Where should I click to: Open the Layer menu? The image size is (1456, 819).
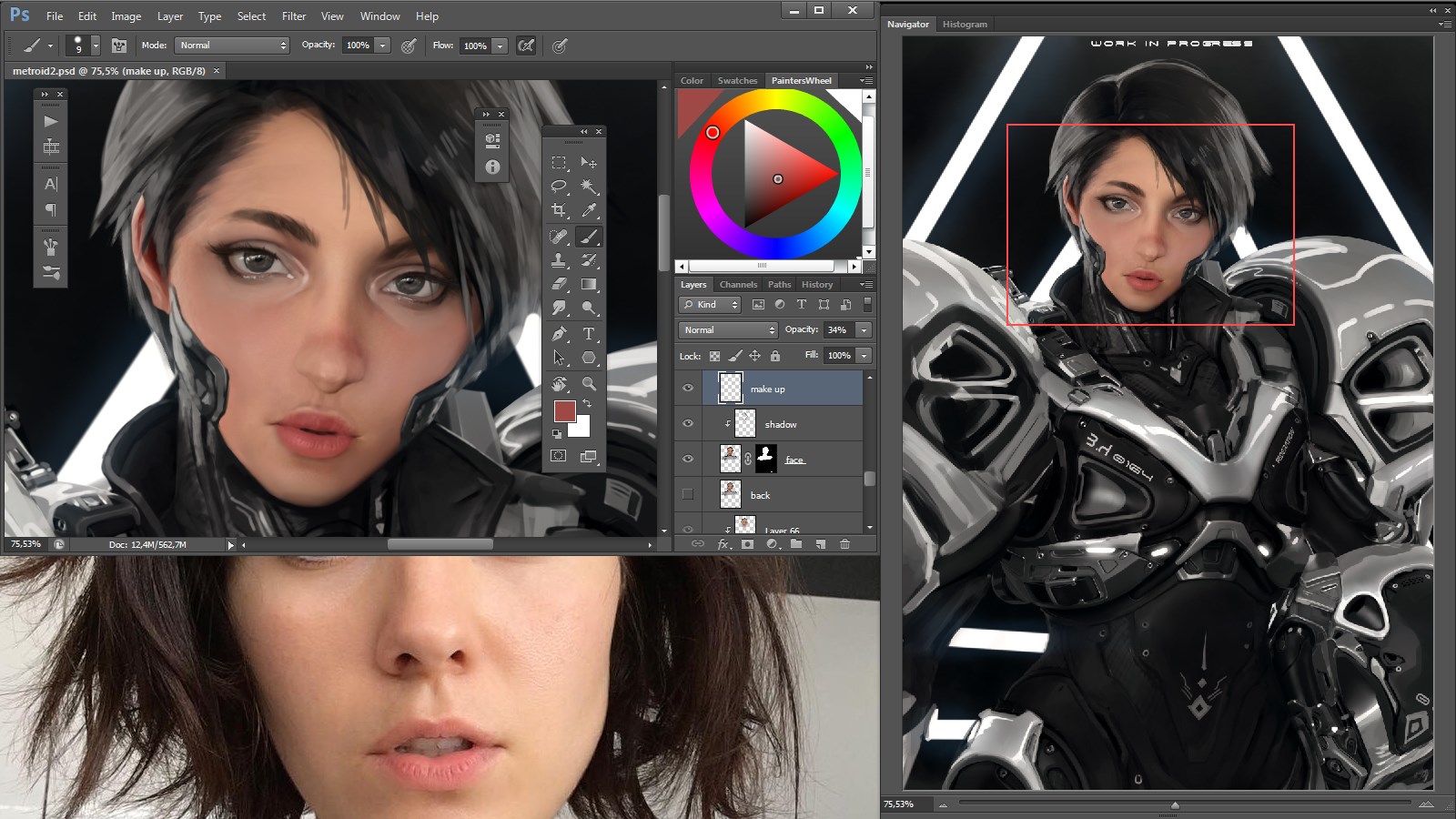click(x=170, y=16)
